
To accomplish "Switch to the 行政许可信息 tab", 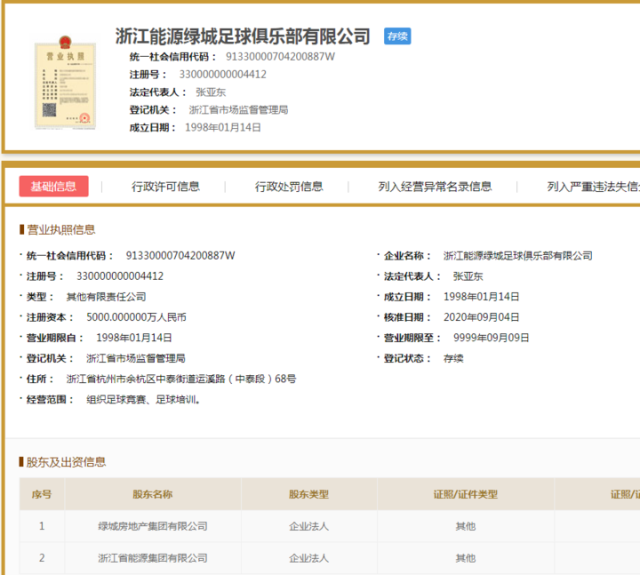I will 165,186.
